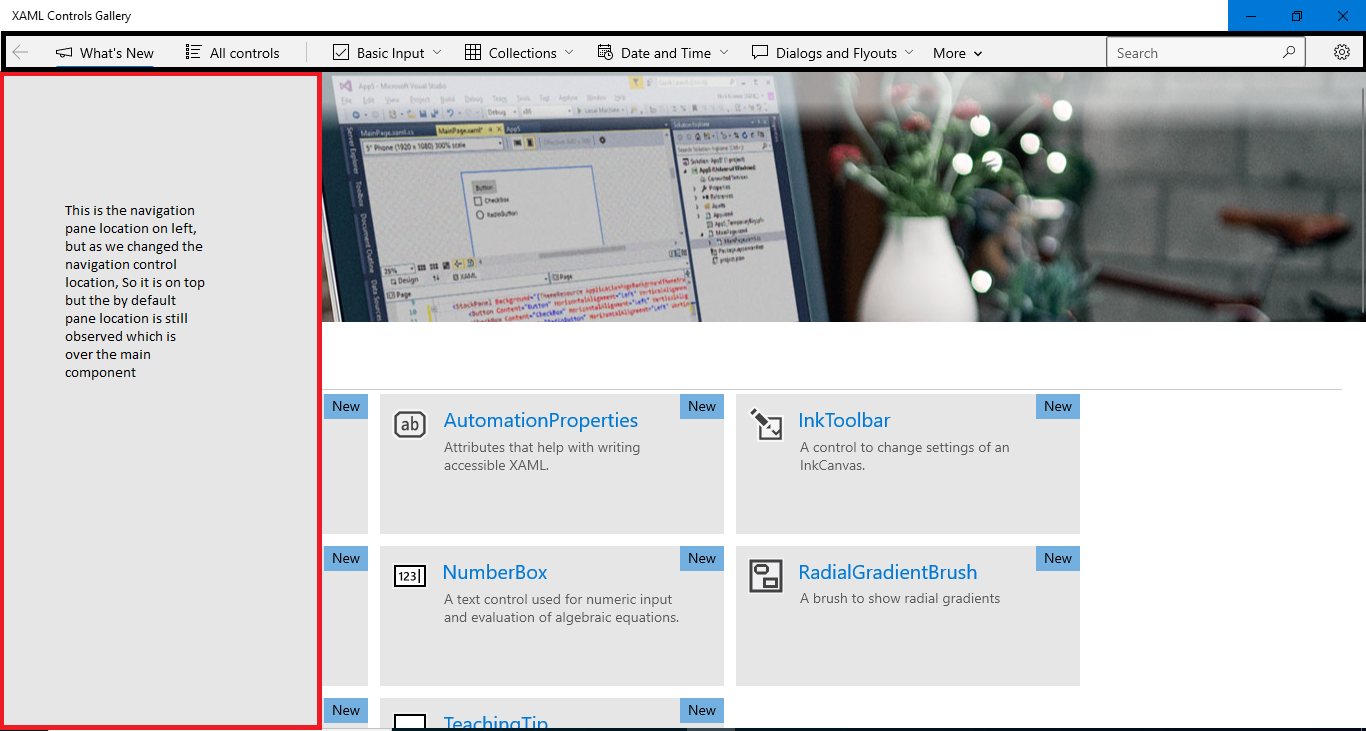Click the TeachingTip card icon
Viewport: 1366px width, 731px height.
tap(410, 722)
